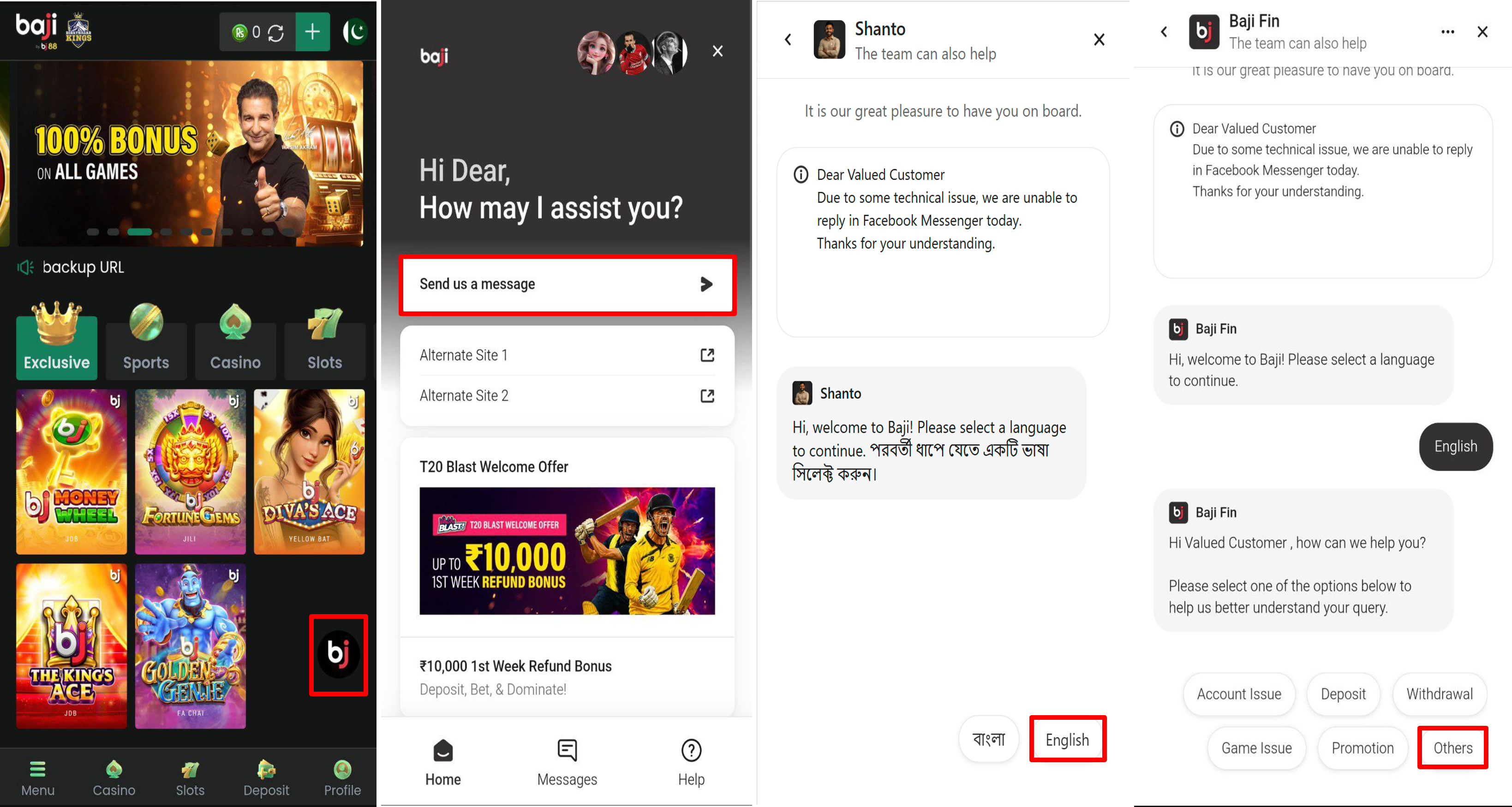Open the Fortune Gems game tile
1512x807 pixels.
190,472
